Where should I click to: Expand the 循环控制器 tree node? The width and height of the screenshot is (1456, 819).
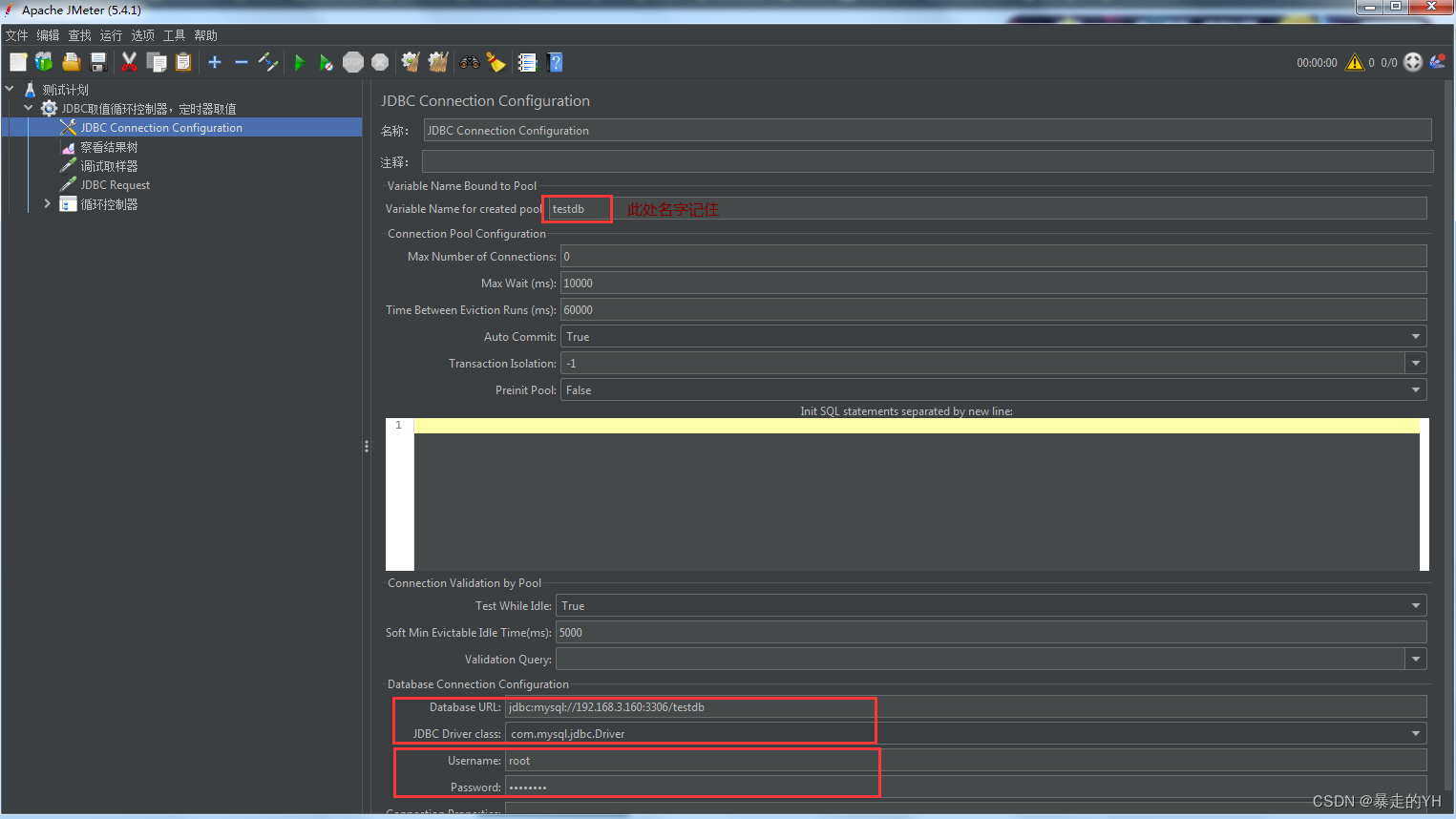click(x=46, y=203)
